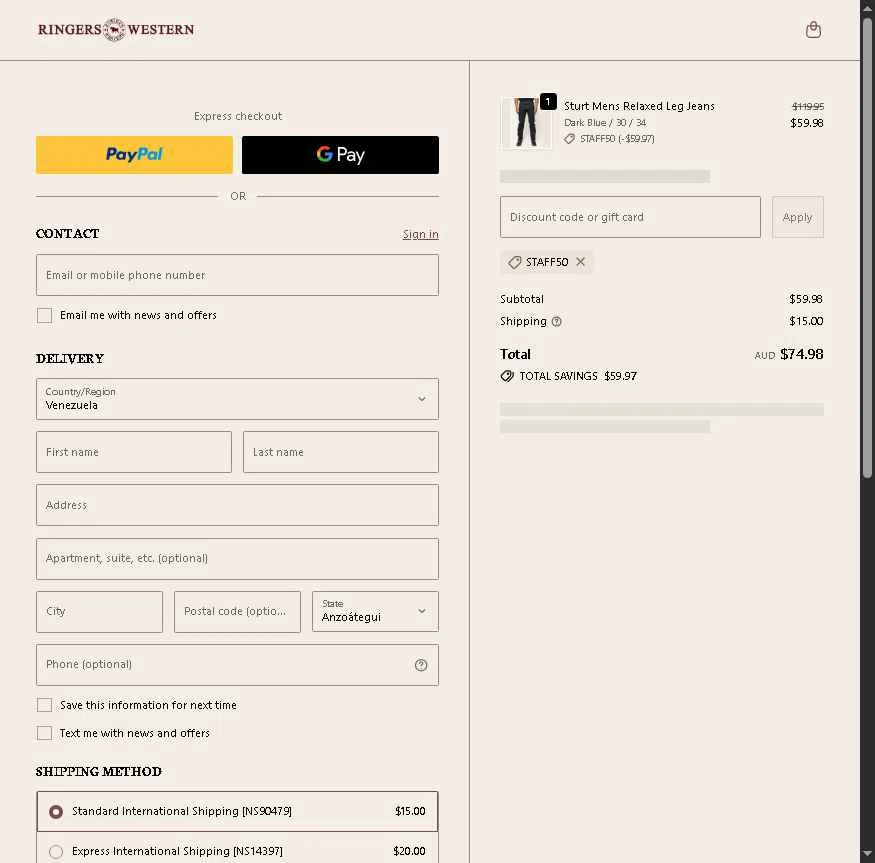
Task: Click the struck-through $119.95 price
Action: pyautogui.click(x=807, y=106)
